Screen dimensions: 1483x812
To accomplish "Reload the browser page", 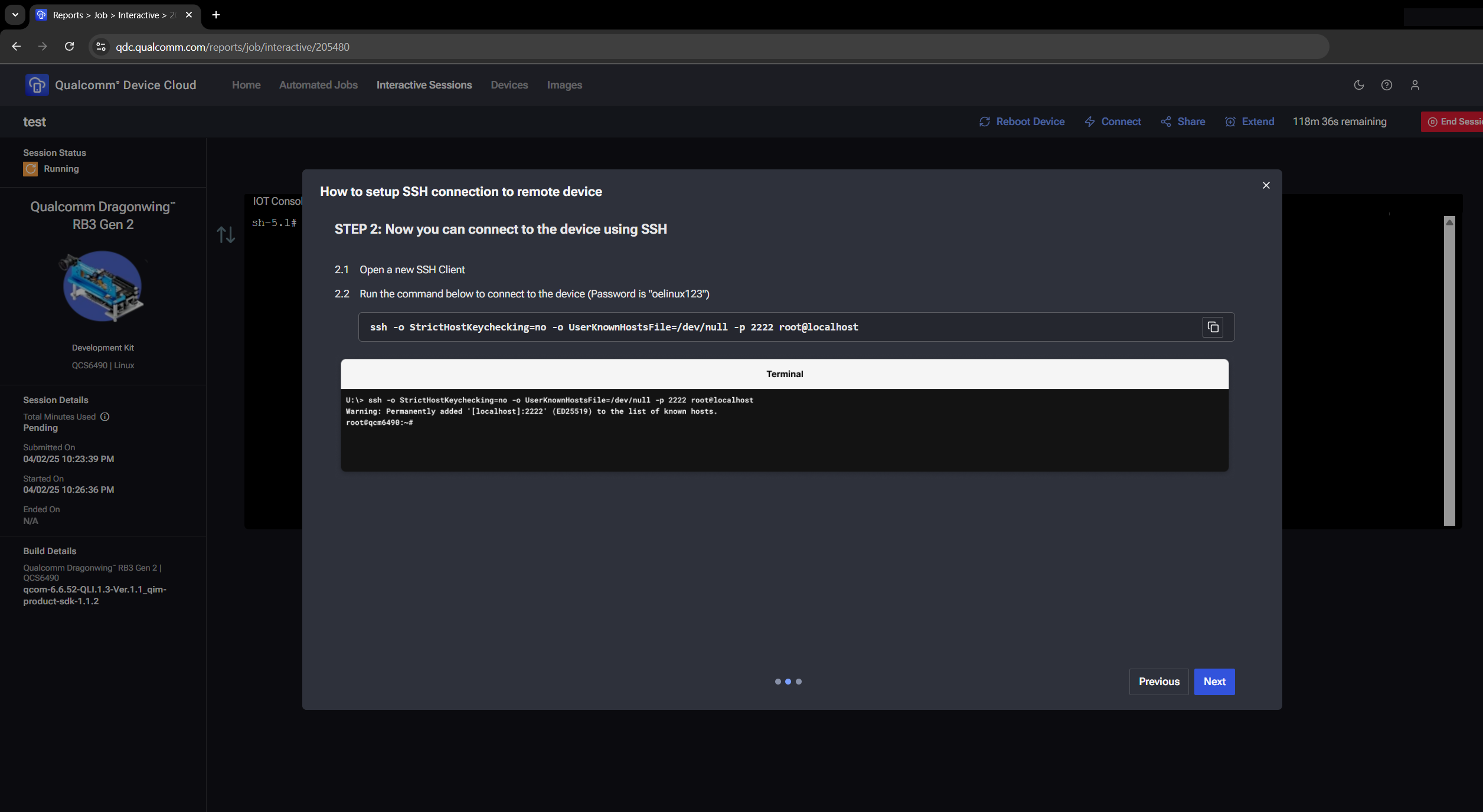I will coord(69,47).
